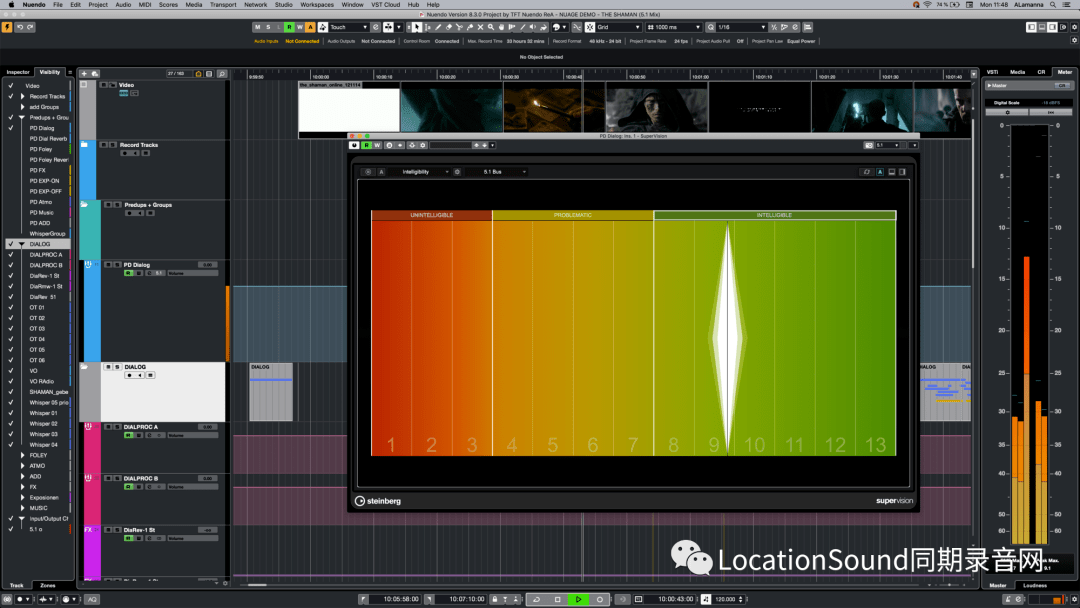This screenshot has width=1080, height=608.
Task: Select the Glue tool
Action: coord(470,28)
